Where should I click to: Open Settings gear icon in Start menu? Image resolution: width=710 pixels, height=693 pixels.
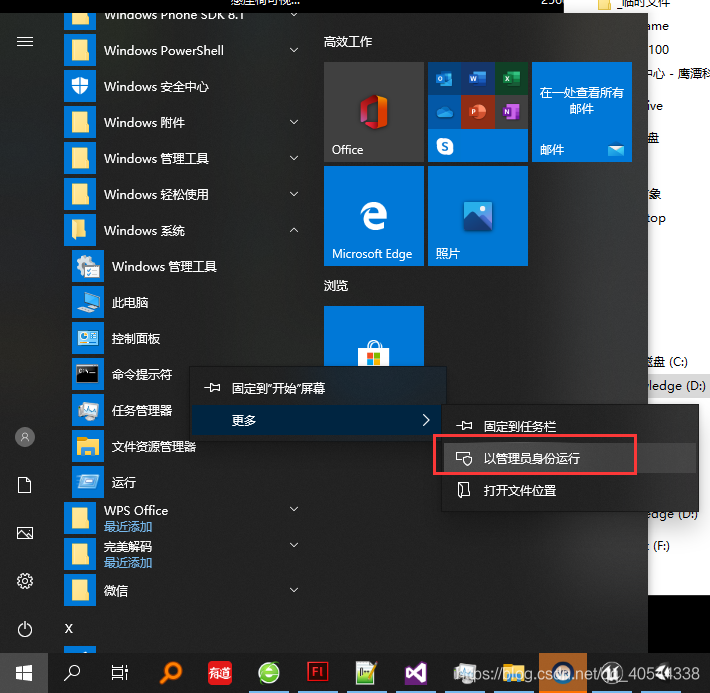click(x=25, y=581)
